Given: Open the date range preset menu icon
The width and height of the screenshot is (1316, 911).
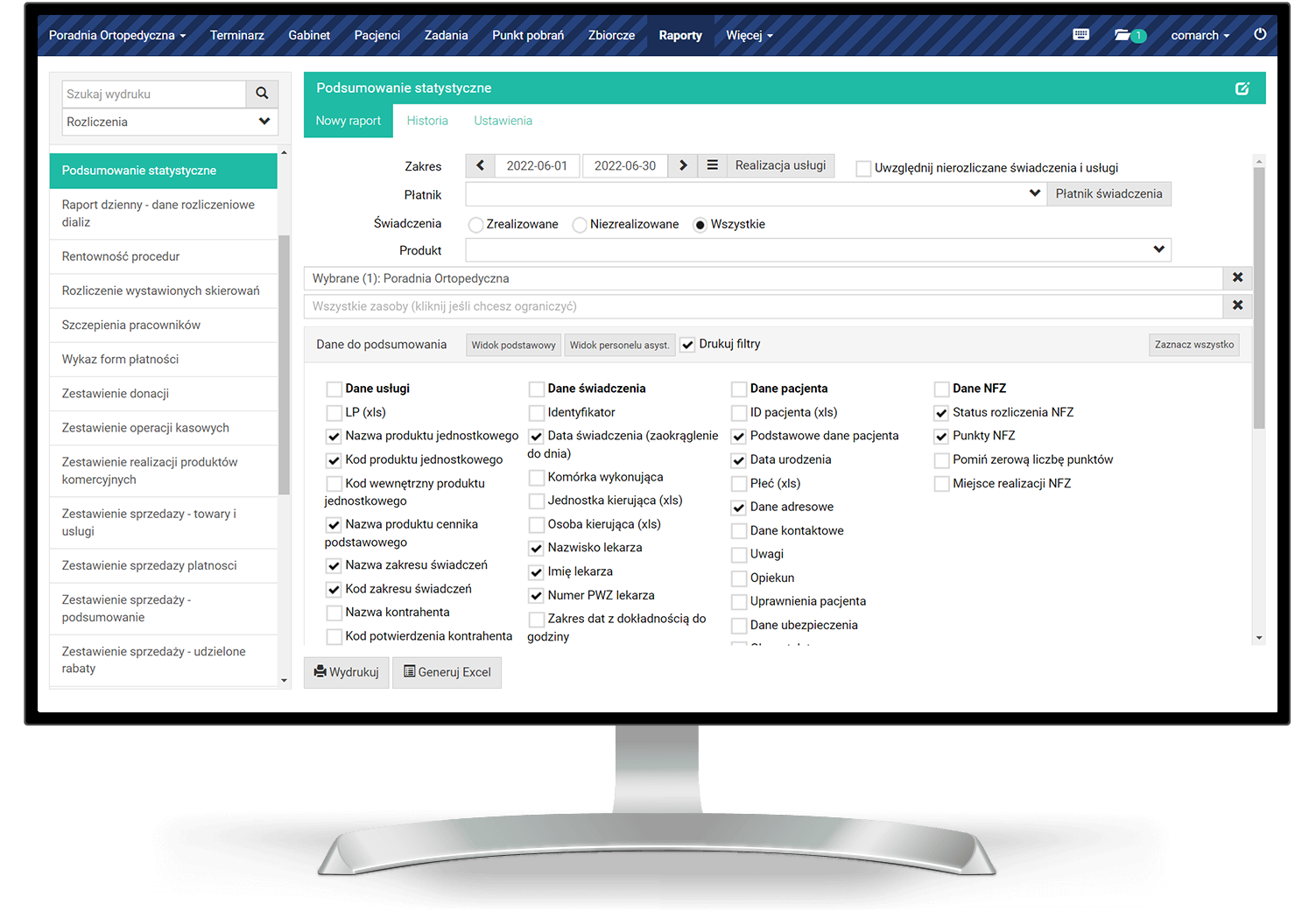Looking at the screenshot, I should point(714,165).
